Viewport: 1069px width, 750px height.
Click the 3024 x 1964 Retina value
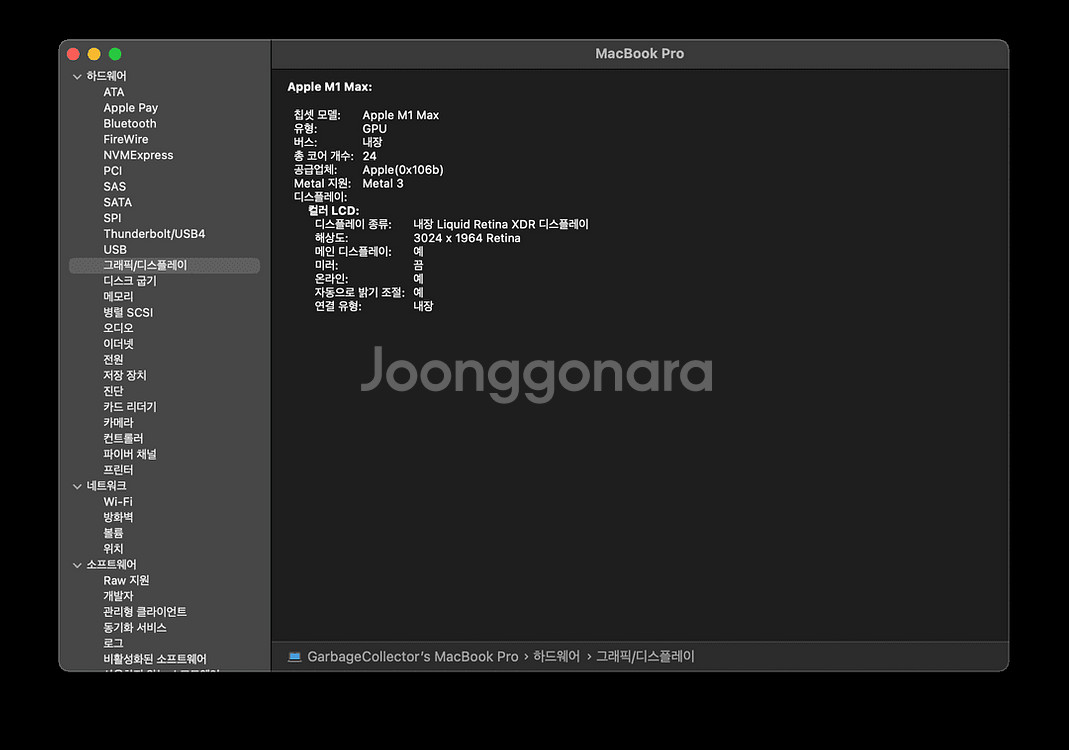pos(467,238)
